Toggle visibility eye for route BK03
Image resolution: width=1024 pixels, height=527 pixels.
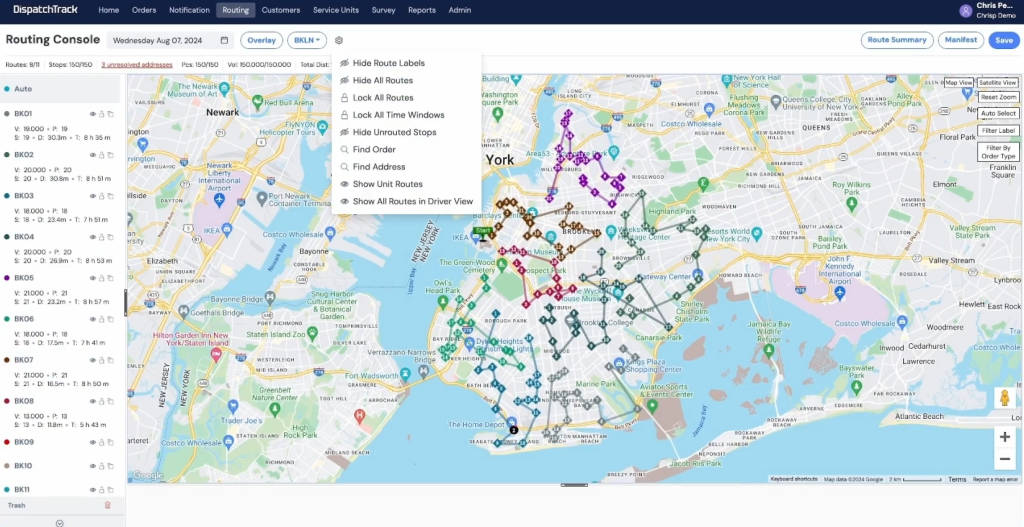(x=93, y=196)
